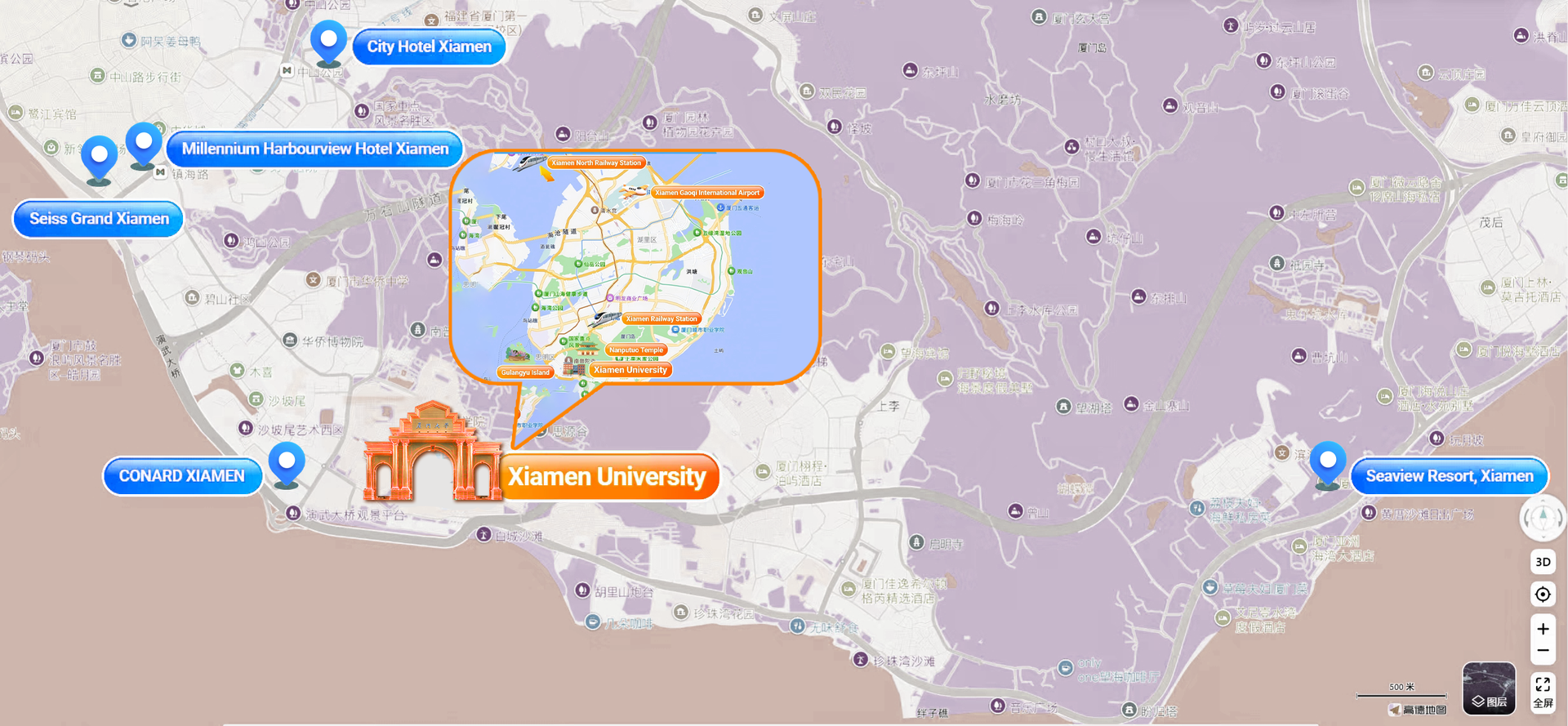This screenshot has height=726, width=1568.
Task: Zoom out with the minus button
Action: 1543,651
